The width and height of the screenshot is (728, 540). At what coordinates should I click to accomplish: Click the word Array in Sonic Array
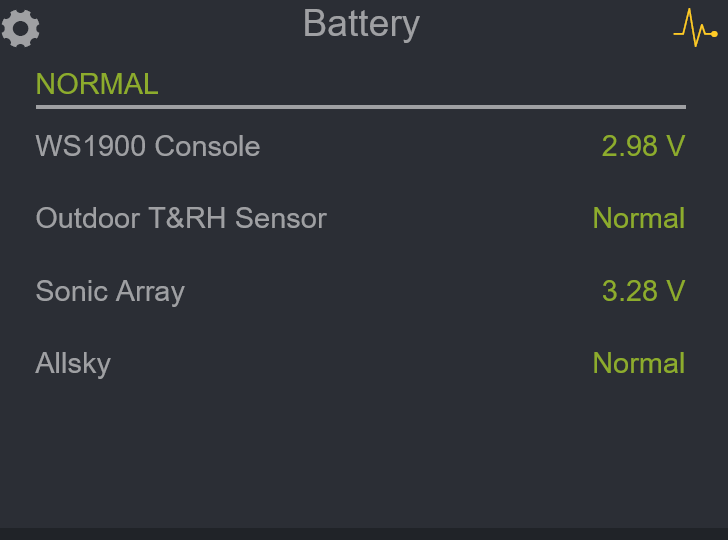click(148, 292)
